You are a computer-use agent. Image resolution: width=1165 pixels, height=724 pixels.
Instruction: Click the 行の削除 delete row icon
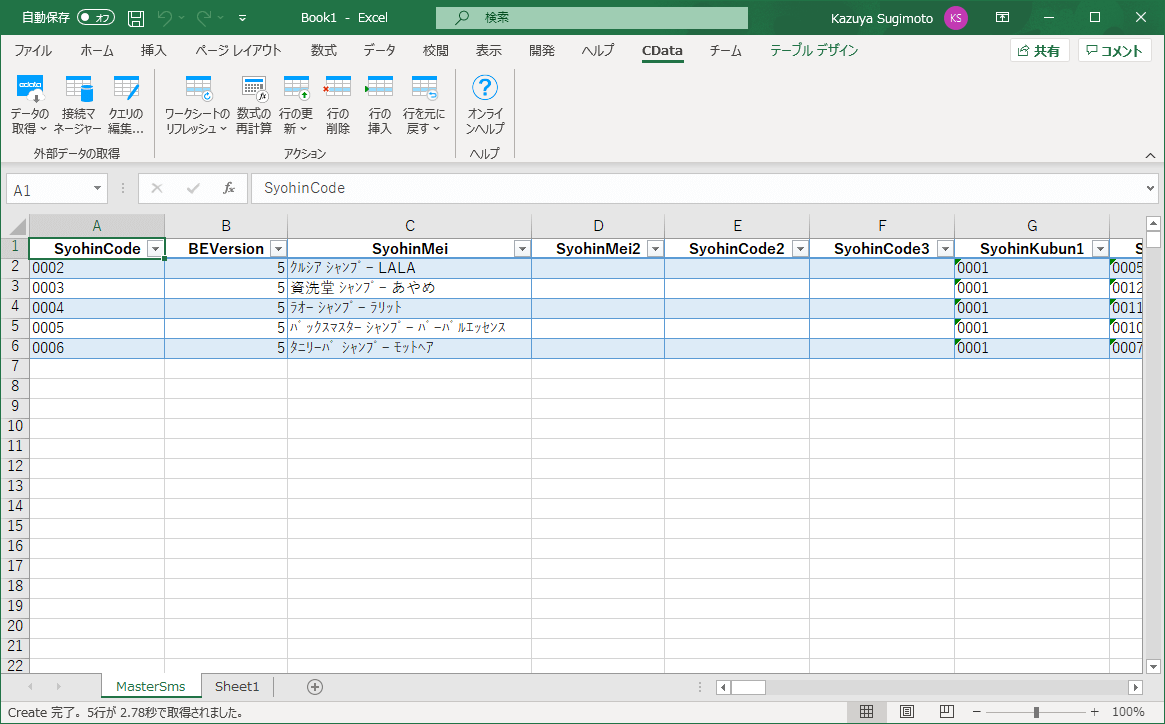point(338,90)
